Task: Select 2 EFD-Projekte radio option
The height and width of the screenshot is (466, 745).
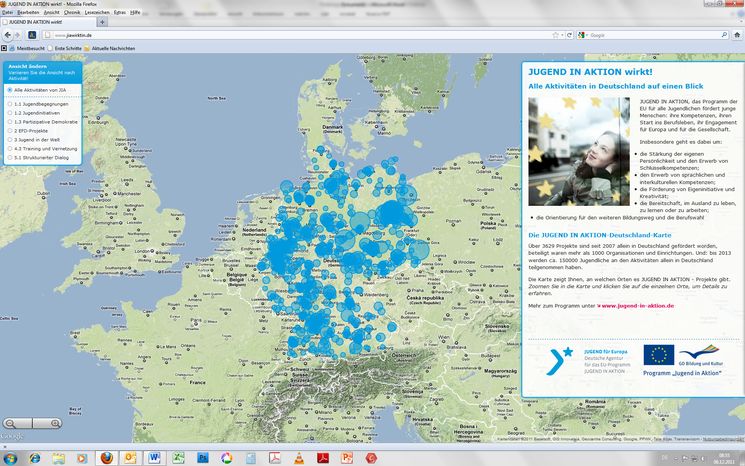Action: pos(10,131)
